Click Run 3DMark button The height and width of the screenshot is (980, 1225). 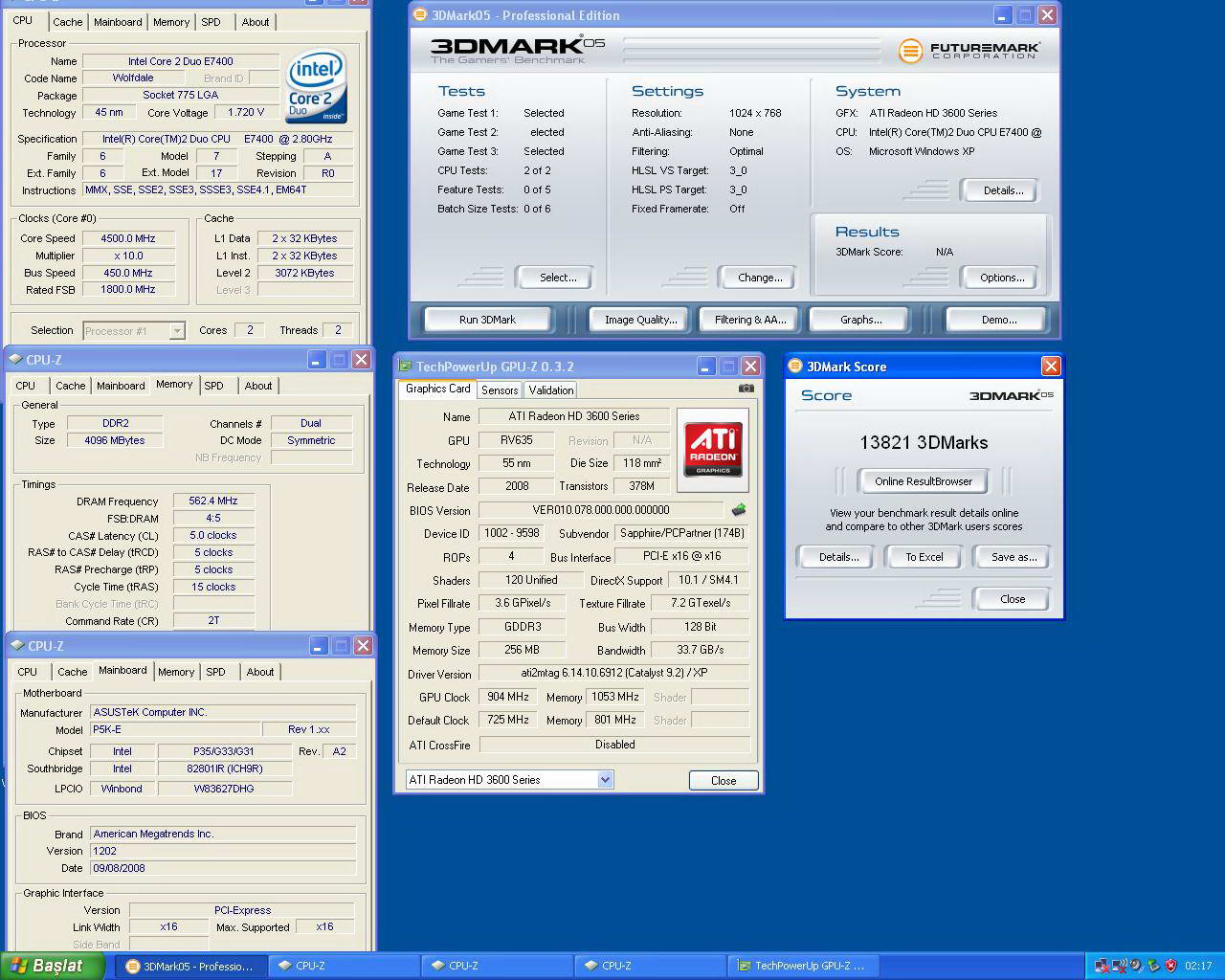click(487, 320)
